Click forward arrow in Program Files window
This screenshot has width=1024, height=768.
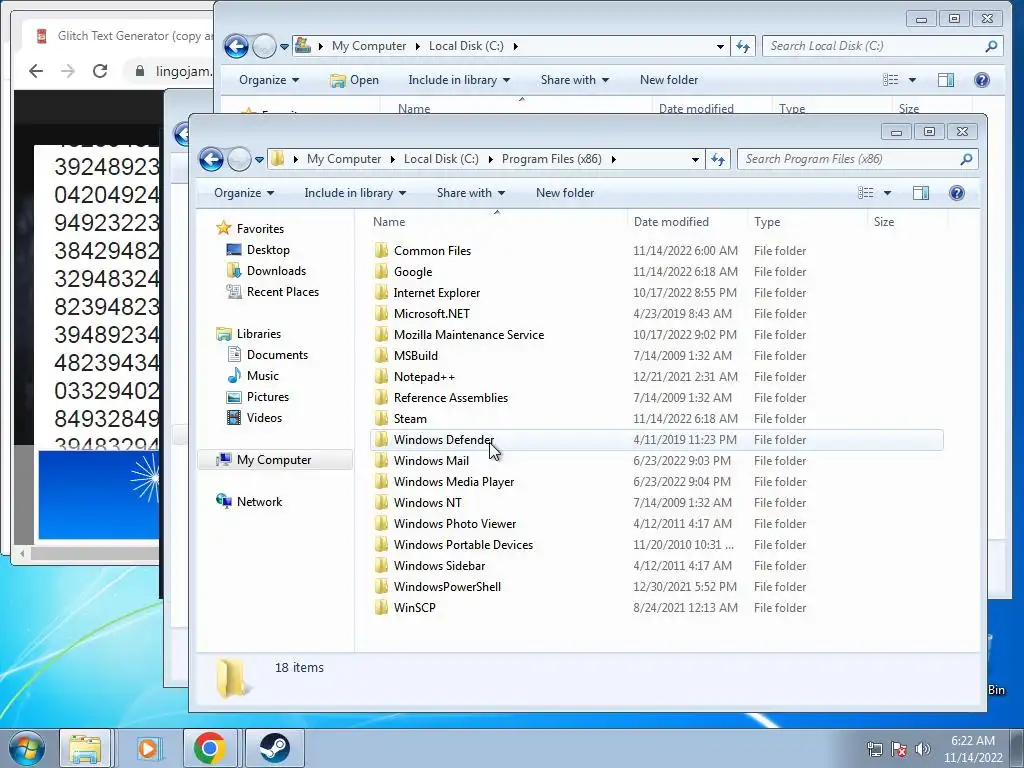click(x=239, y=159)
